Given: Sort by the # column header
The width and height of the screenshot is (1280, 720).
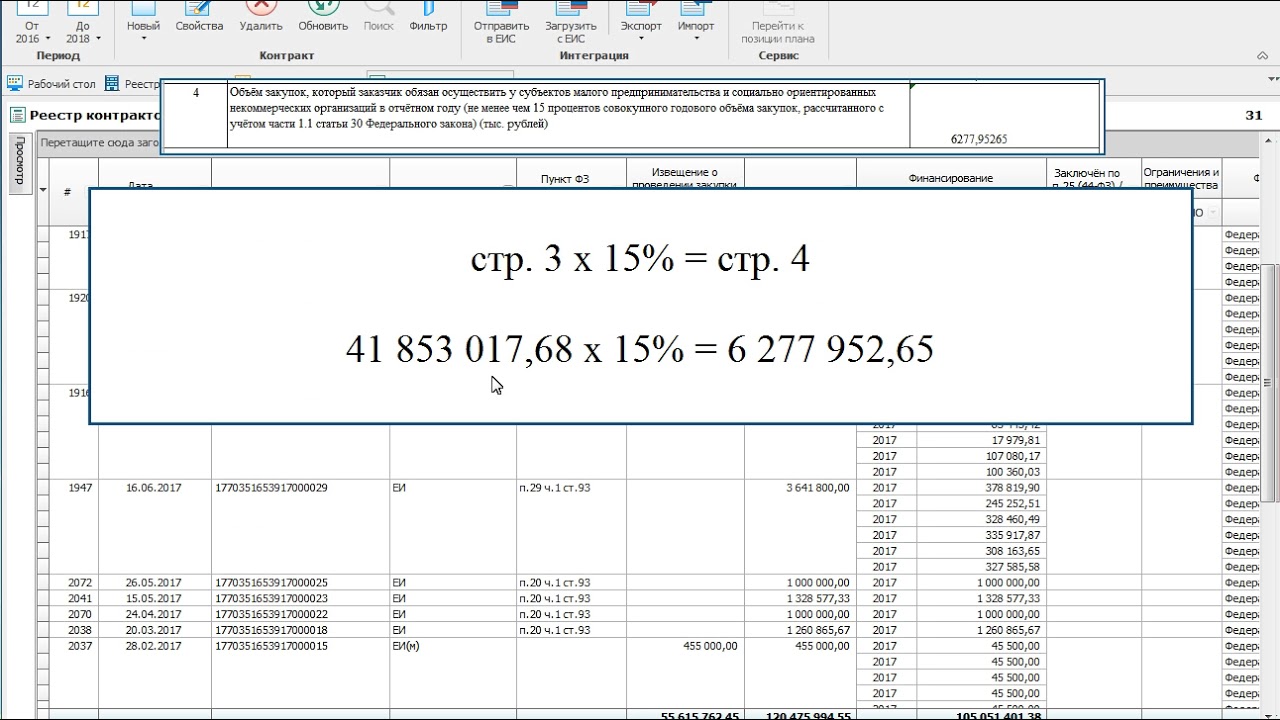Looking at the screenshot, I should point(67,191).
